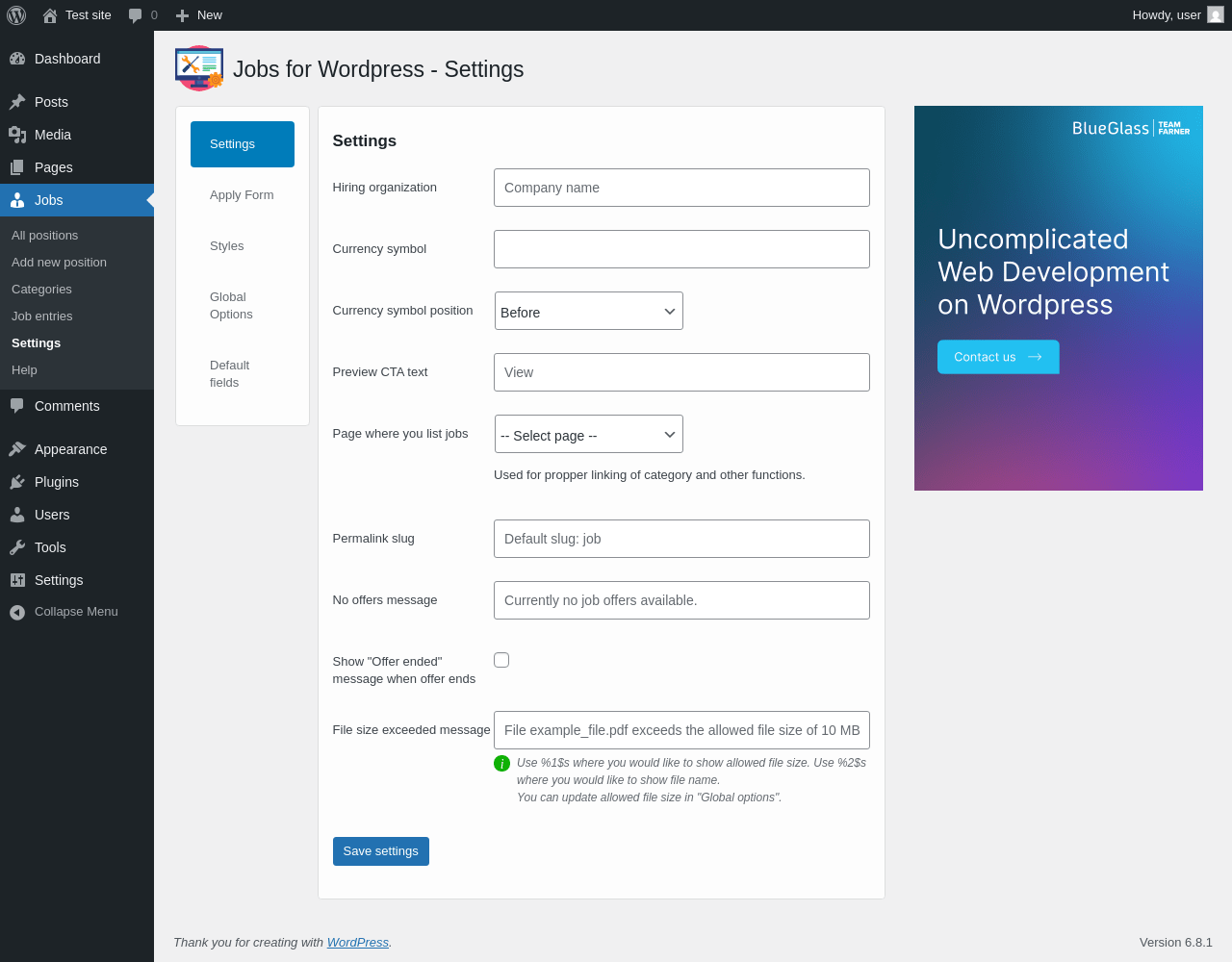The image size is (1232, 962).
Task: Follow the WordPress footer link
Action: tap(358, 943)
